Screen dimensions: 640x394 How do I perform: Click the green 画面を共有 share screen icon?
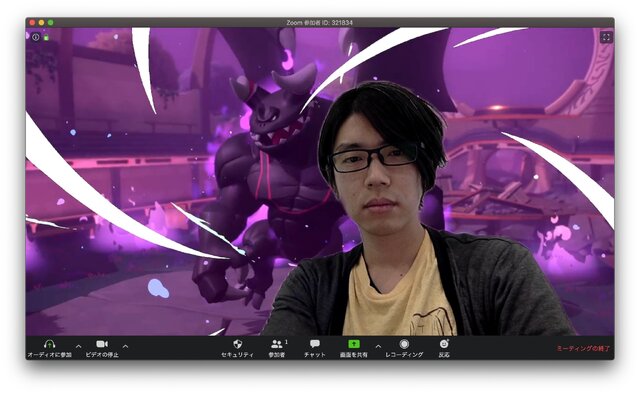point(354,344)
